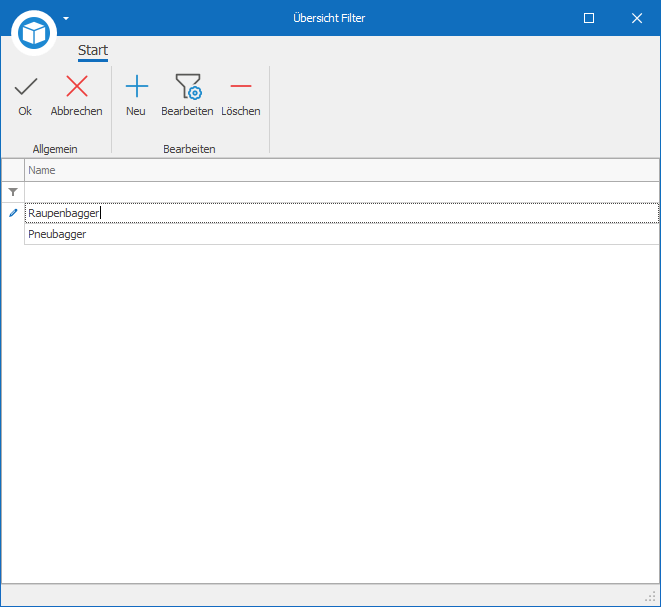Grab the window size grip corner
661x607 pixels.
pyautogui.click(x=650, y=596)
